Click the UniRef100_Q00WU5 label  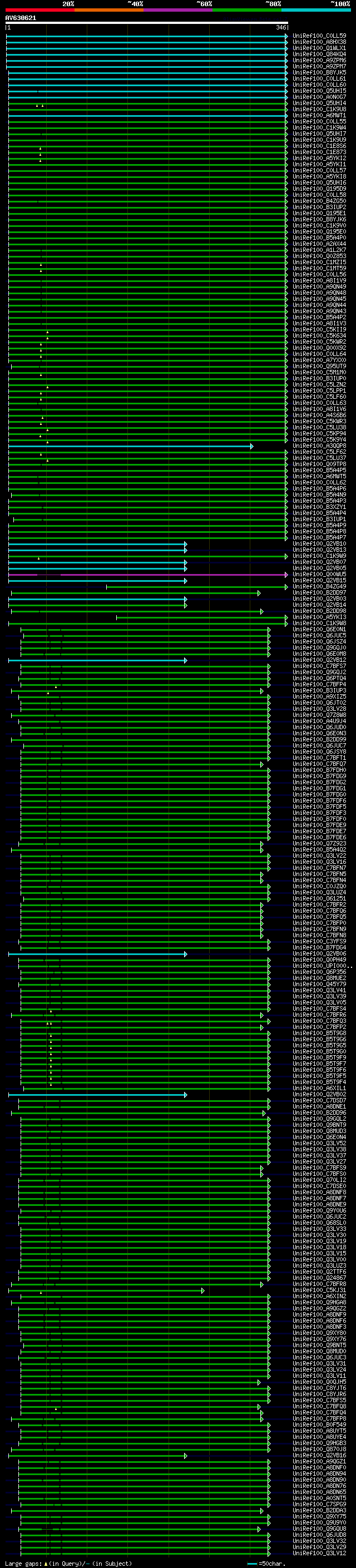pyautogui.click(x=319, y=575)
